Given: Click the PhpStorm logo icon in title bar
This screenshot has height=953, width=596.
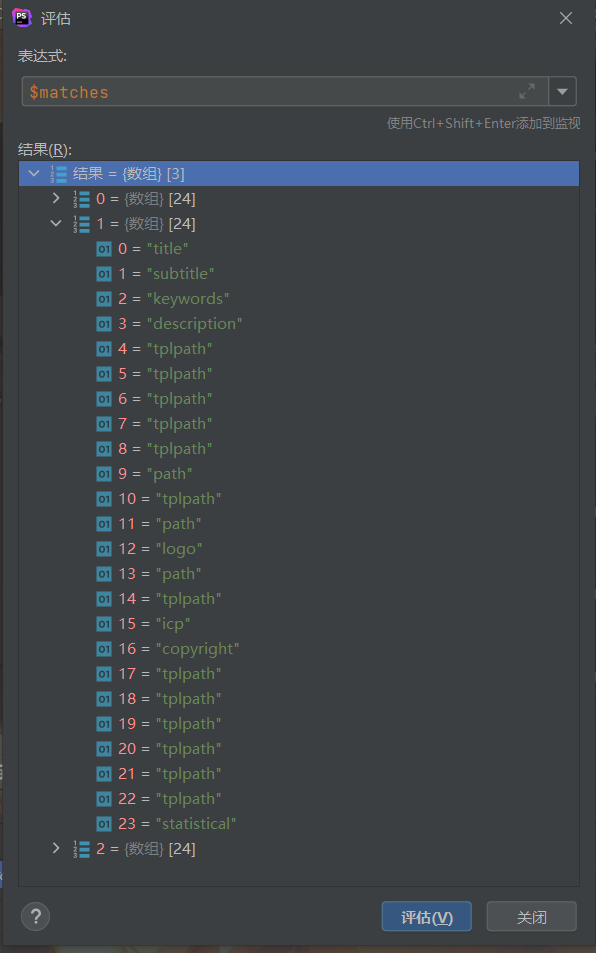Looking at the screenshot, I should tap(22, 18).
